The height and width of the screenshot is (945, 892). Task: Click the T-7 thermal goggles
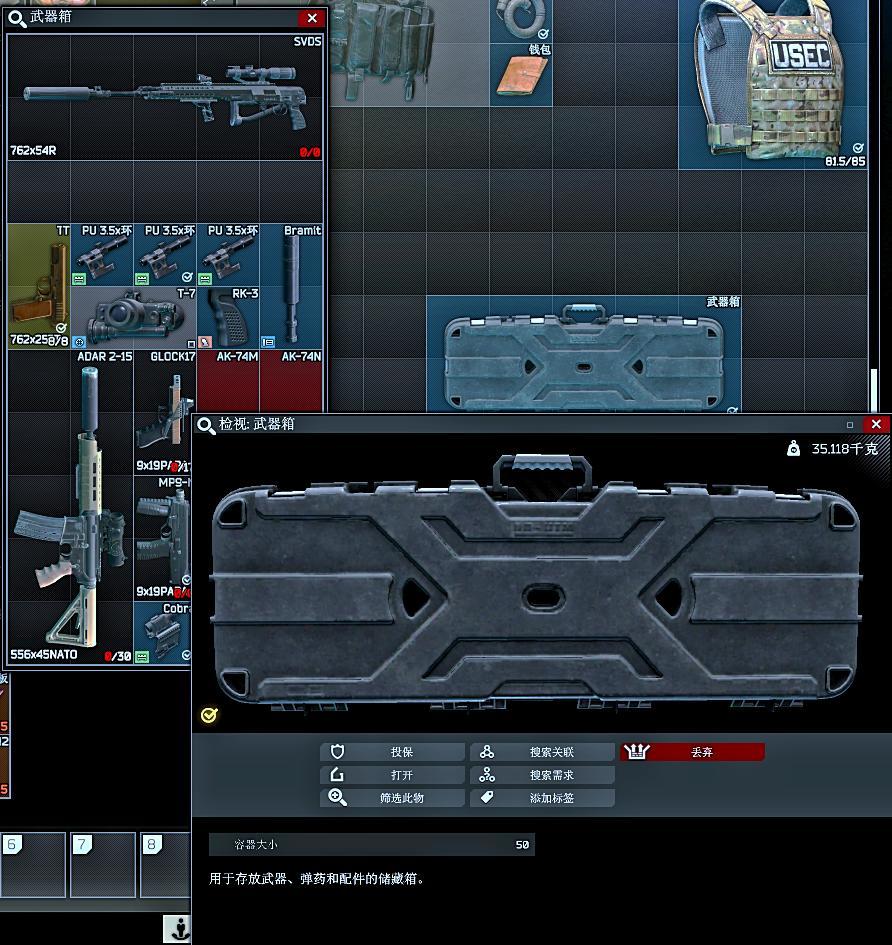[134, 318]
